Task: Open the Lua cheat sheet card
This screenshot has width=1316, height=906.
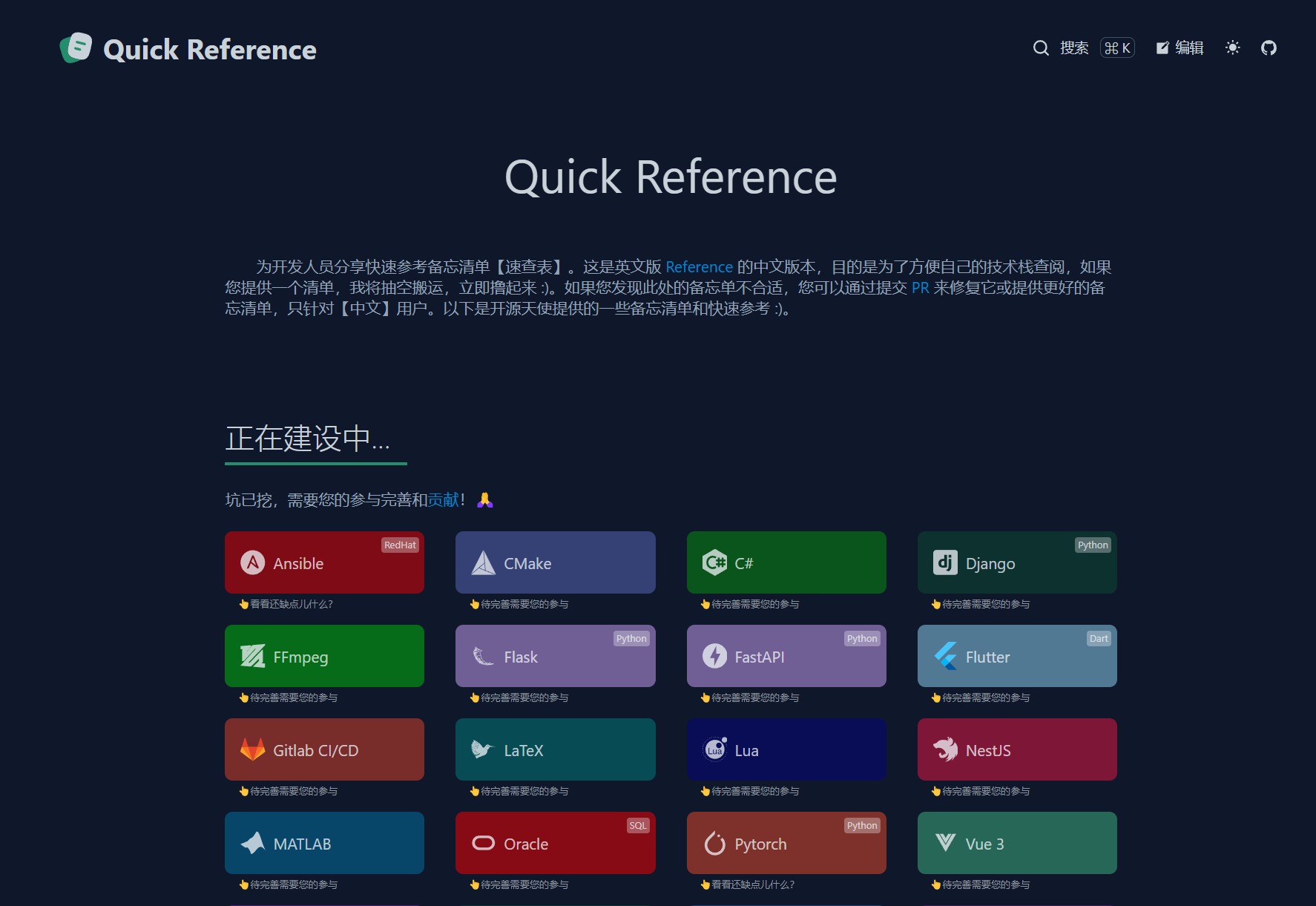Action: point(786,749)
